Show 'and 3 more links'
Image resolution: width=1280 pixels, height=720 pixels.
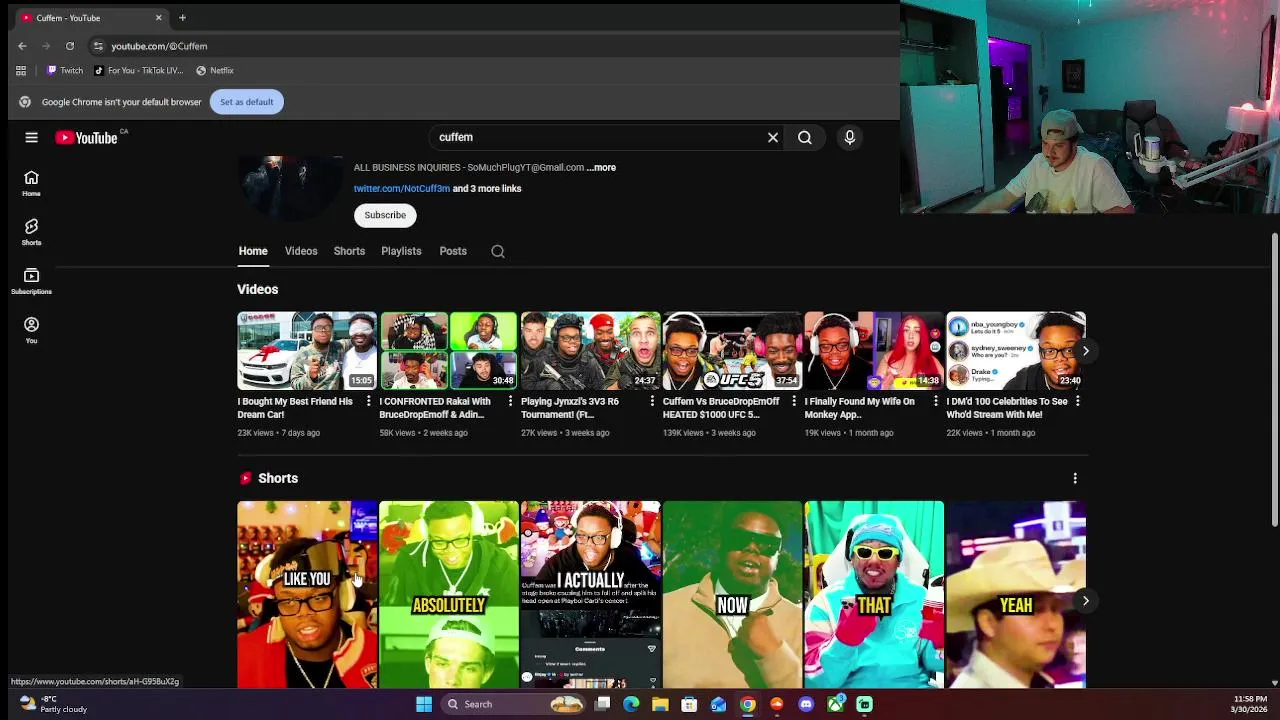[x=487, y=189]
